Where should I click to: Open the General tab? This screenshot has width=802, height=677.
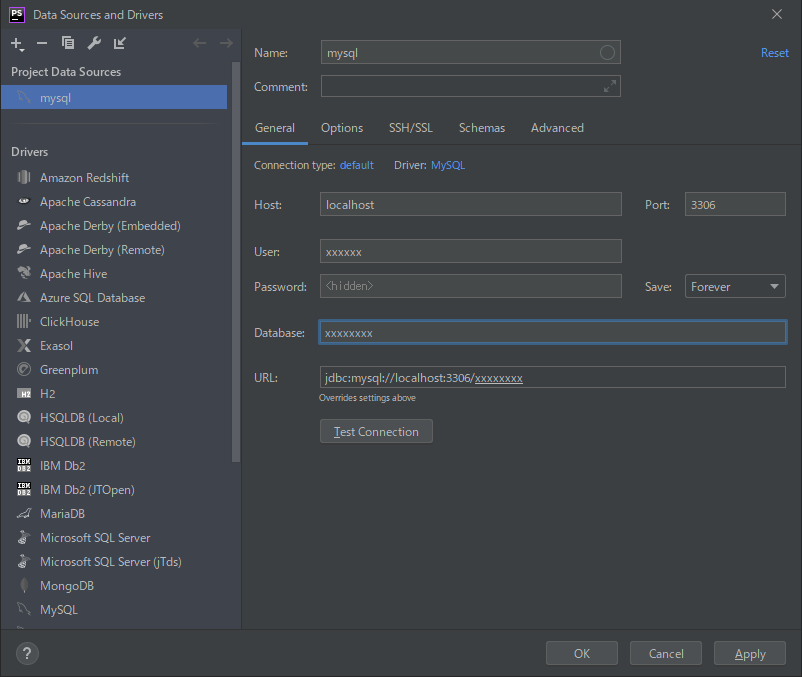click(275, 128)
